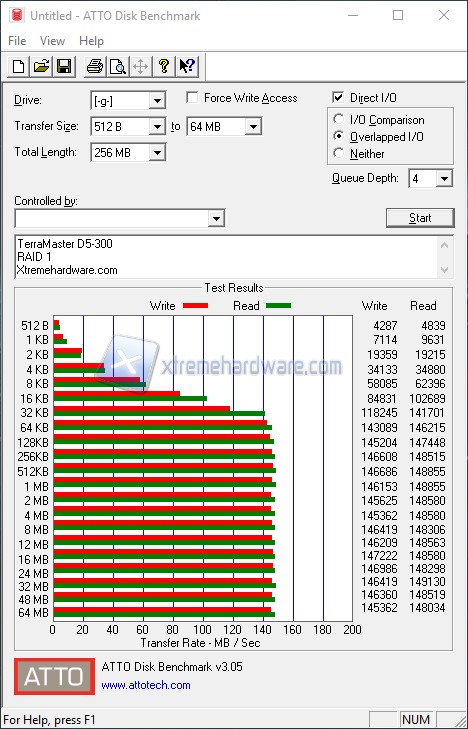Viewport: 468px width, 729px height.
Task: Click the RAID 1 description line
Action: pos(34,257)
